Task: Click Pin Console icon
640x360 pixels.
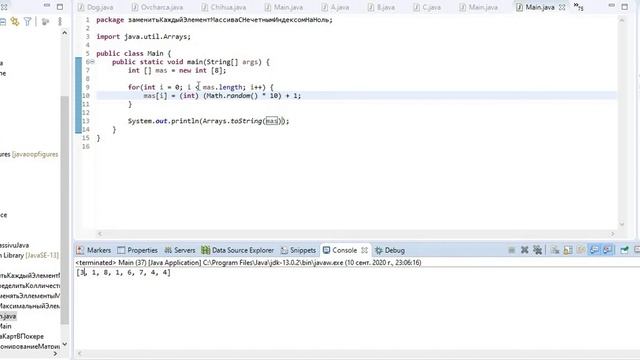Action: pos(624,250)
